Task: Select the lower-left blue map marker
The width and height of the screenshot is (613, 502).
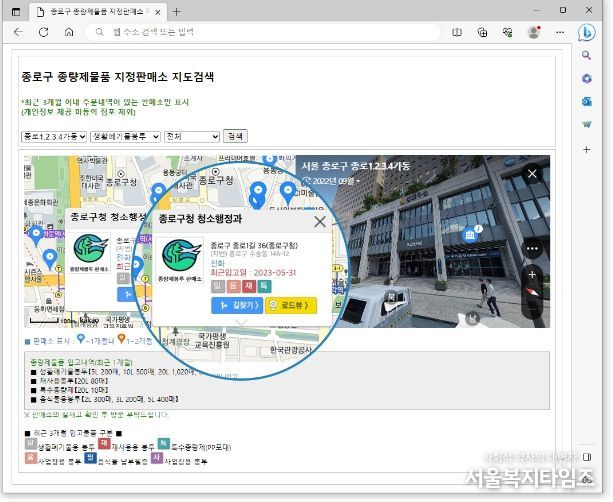Action: pos(50,259)
